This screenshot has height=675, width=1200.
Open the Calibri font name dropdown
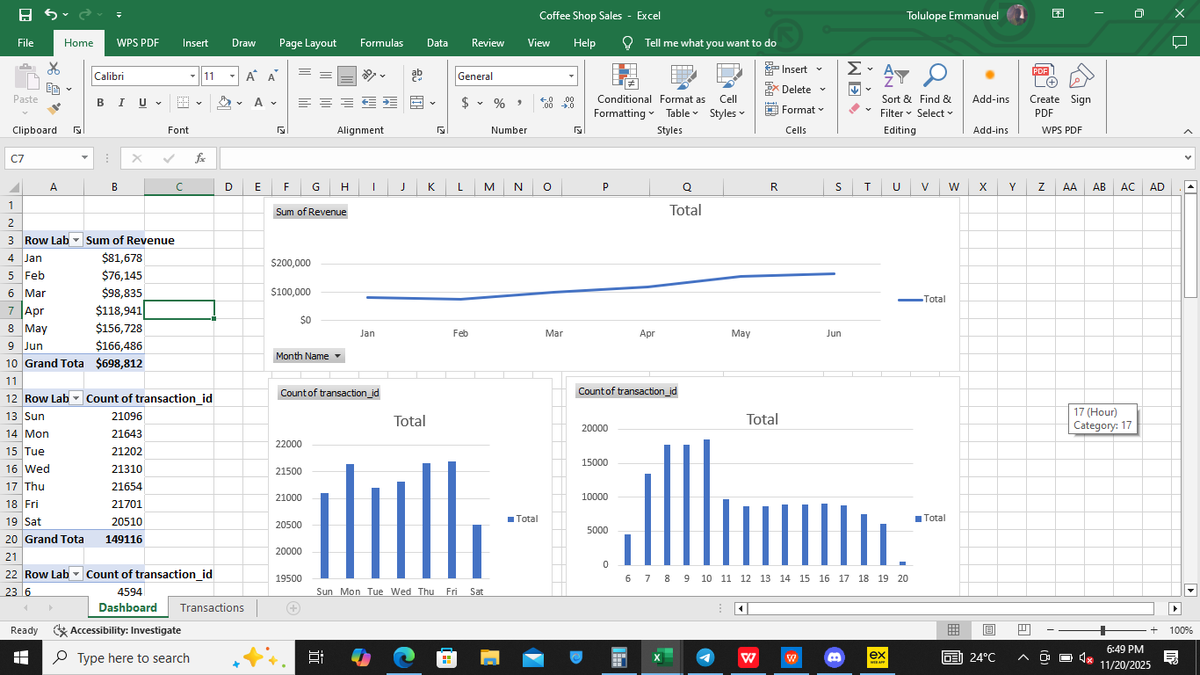pos(192,77)
